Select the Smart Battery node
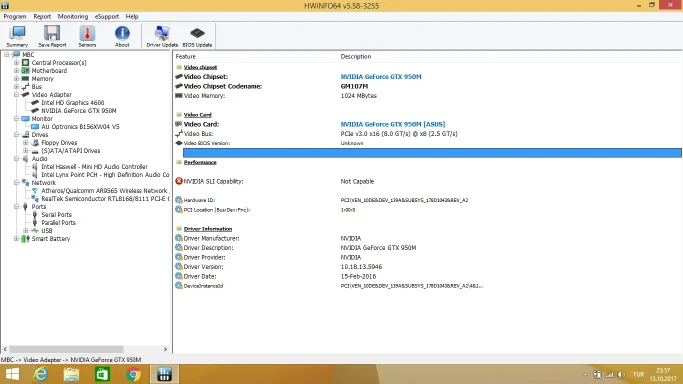Image resolution: width=683 pixels, height=384 pixels. [x=51, y=239]
